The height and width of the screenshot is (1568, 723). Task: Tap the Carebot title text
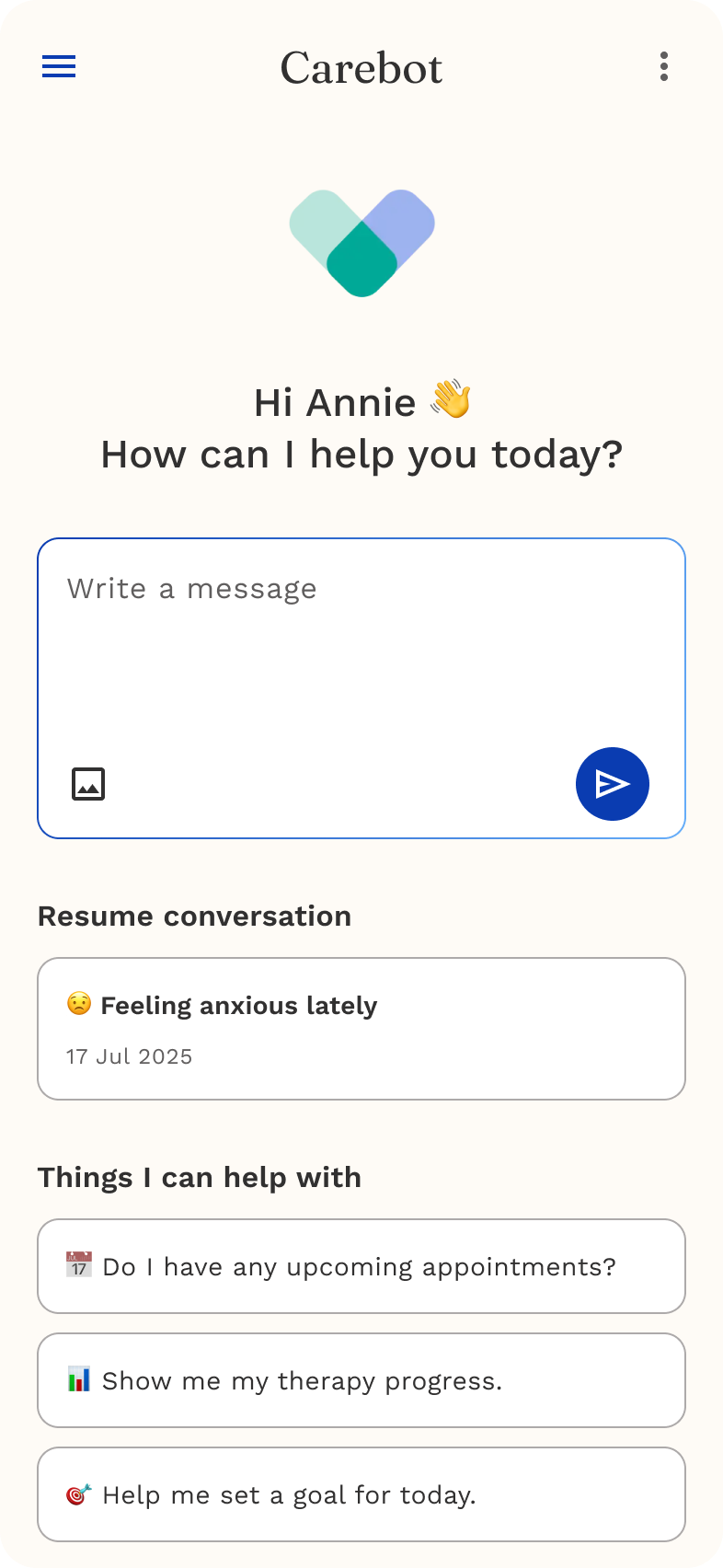(361, 68)
